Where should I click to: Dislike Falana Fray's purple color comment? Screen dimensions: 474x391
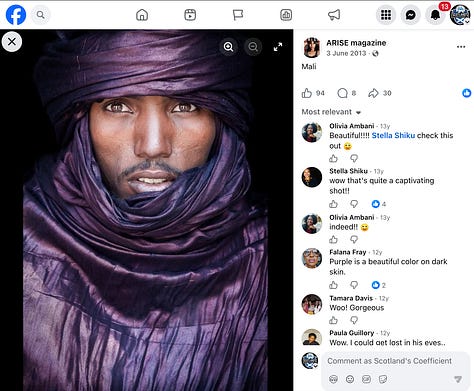(354, 285)
